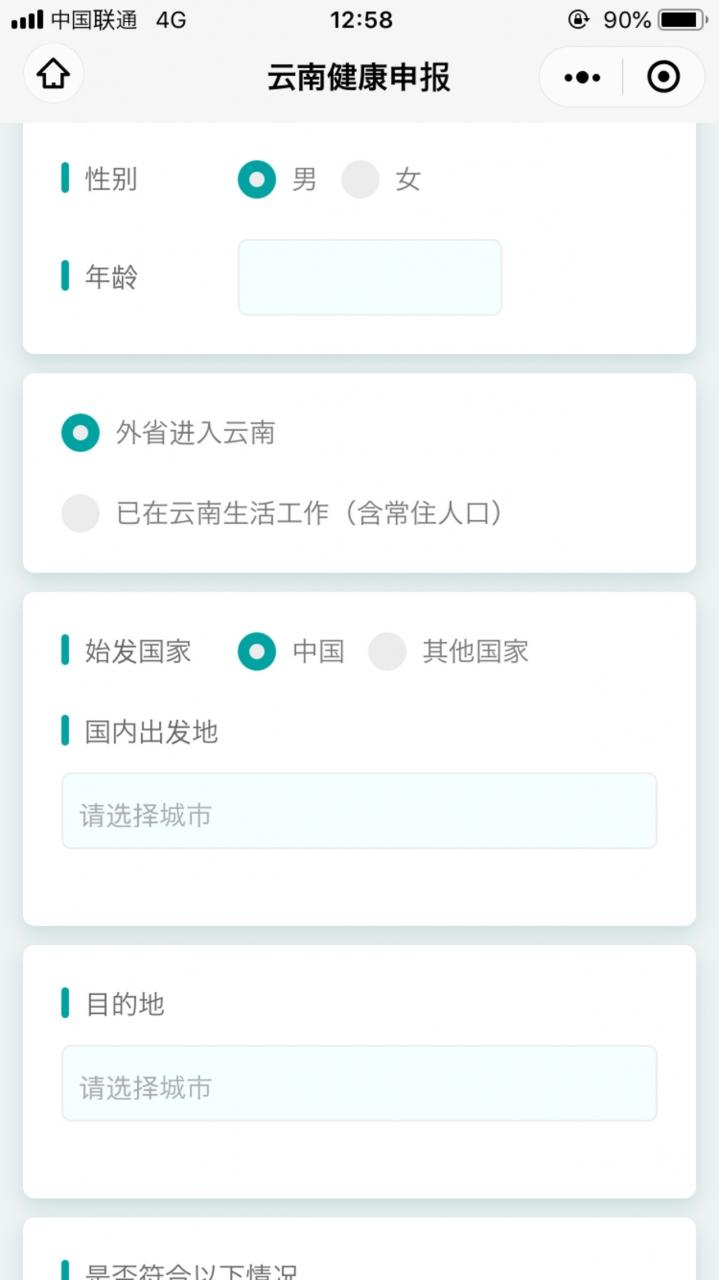Tap the home icon in header
The height and width of the screenshot is (1280, 719).
pyautogui.click(x=53, y=75)
